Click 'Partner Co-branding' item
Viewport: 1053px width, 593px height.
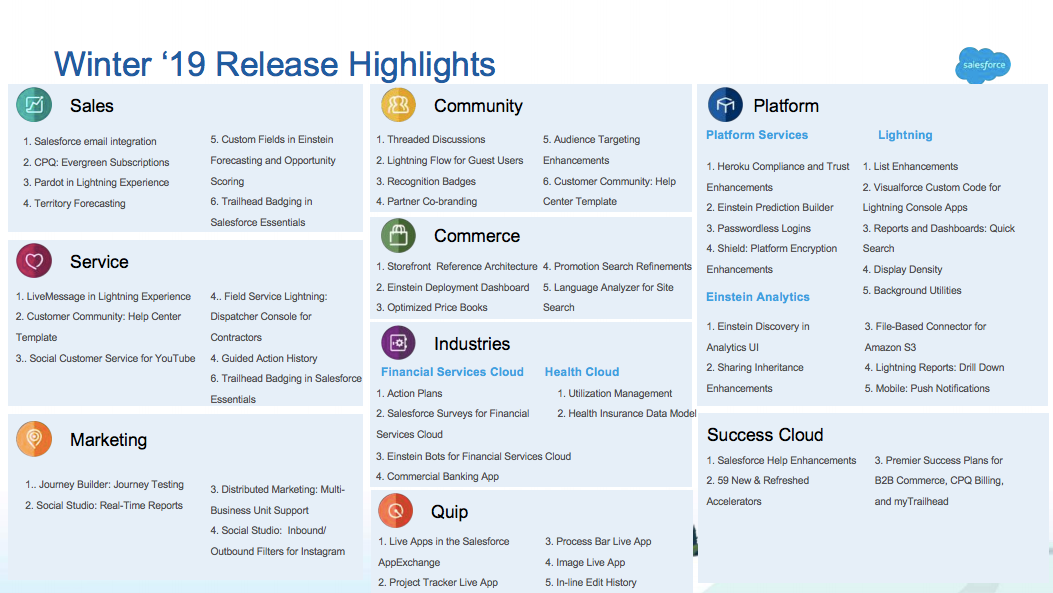tap(426, 201)
